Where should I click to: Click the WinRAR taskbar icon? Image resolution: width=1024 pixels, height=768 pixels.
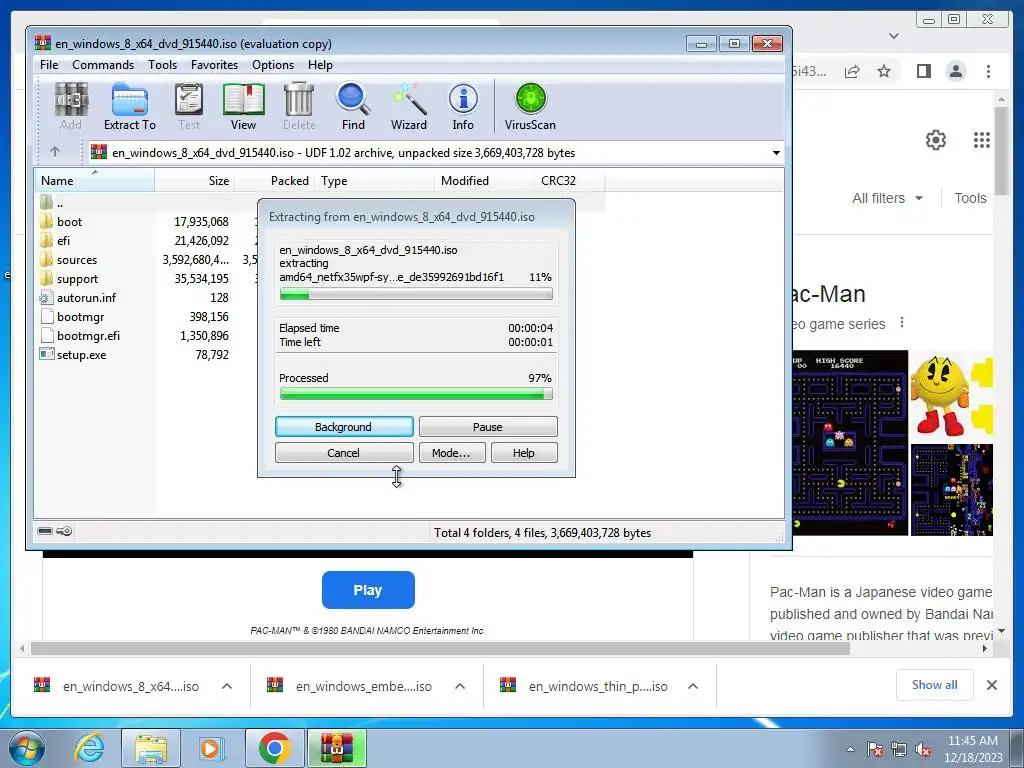[x=336, y=748]
